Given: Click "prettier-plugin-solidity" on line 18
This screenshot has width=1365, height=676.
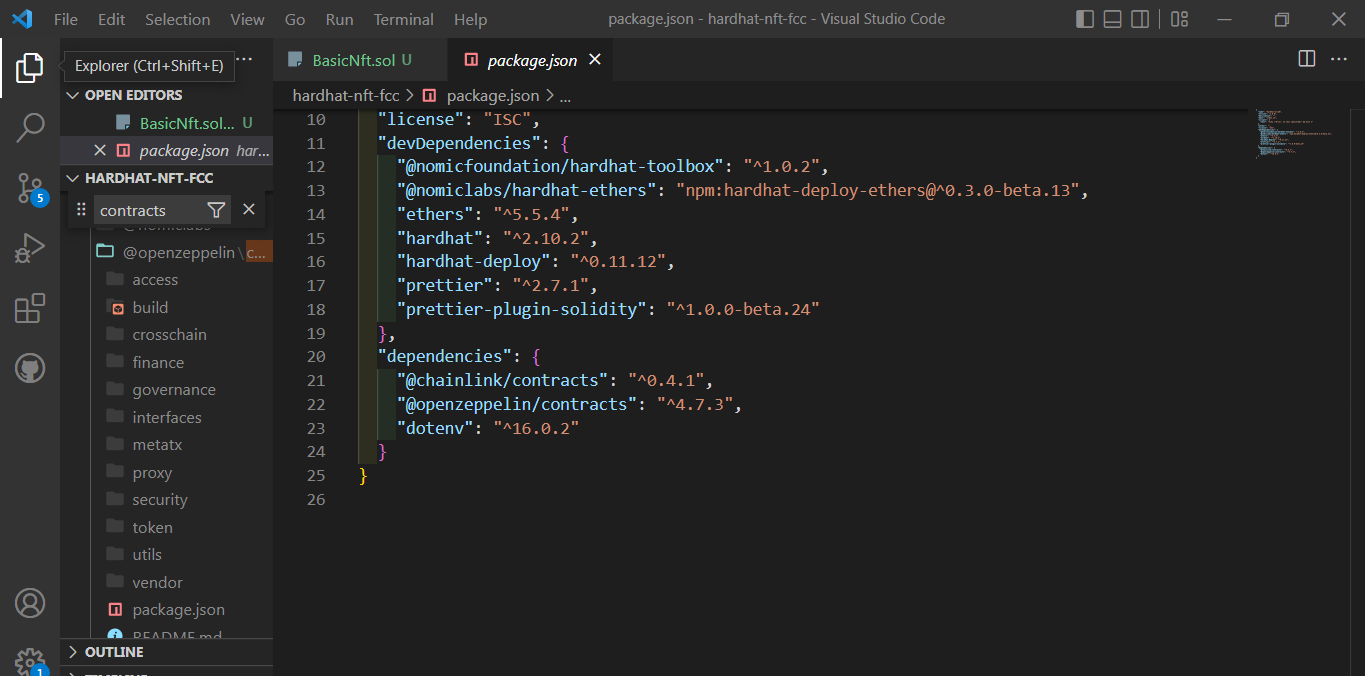Looking at the screenshot, I should coord(522,309).
